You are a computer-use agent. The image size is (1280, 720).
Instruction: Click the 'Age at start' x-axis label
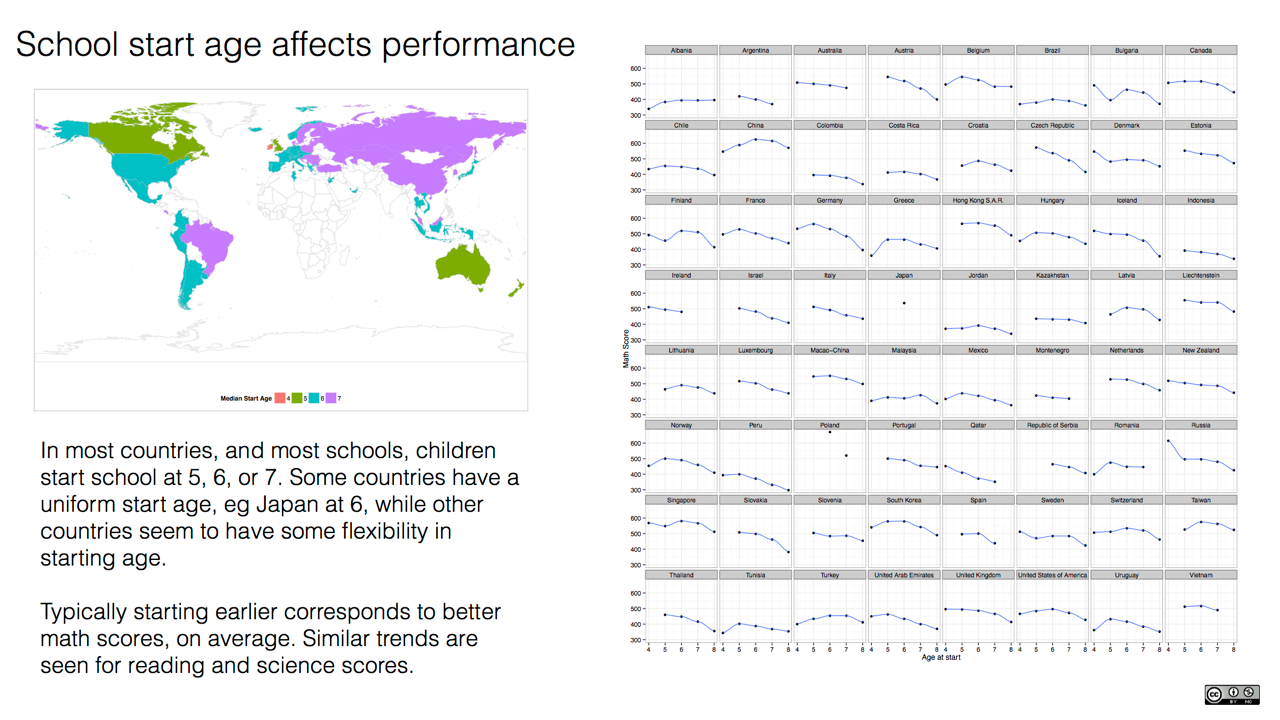pos(940,657)
